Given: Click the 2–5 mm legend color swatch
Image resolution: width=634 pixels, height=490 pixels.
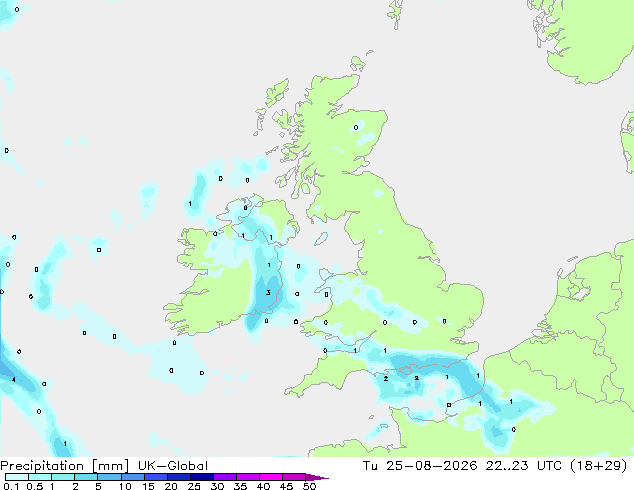Looking at the screenshot, I should [x=86, y=477].
